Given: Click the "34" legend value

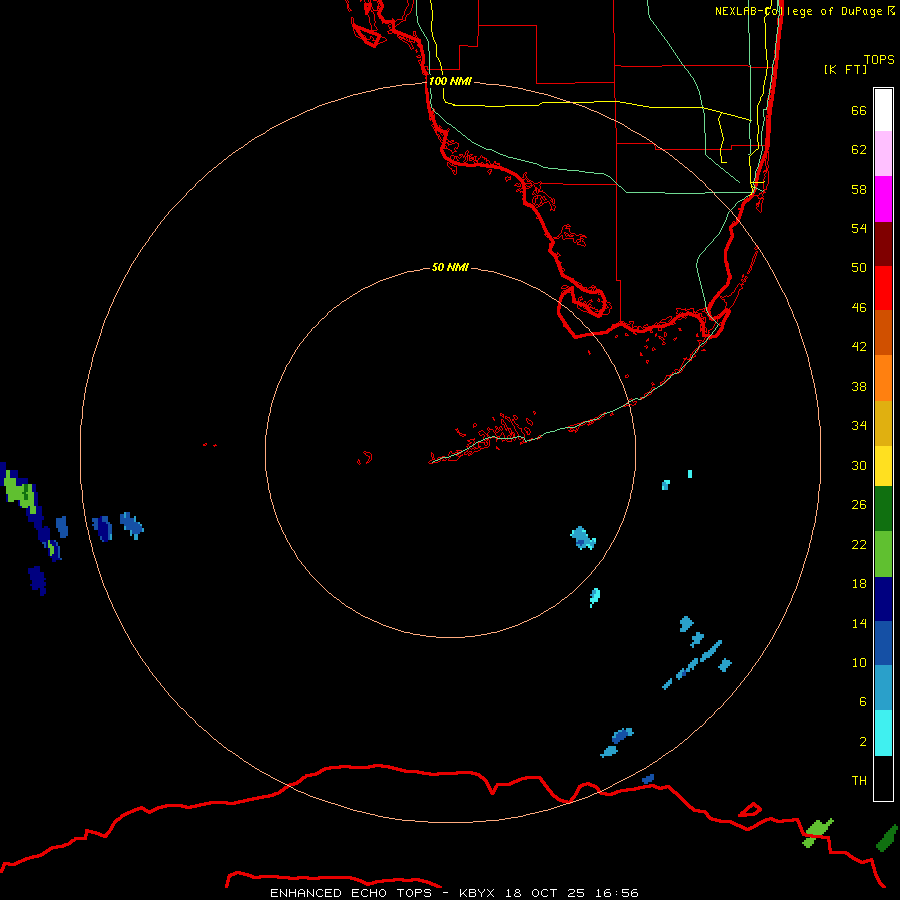Looking at the screenshot, I should 859,426.
